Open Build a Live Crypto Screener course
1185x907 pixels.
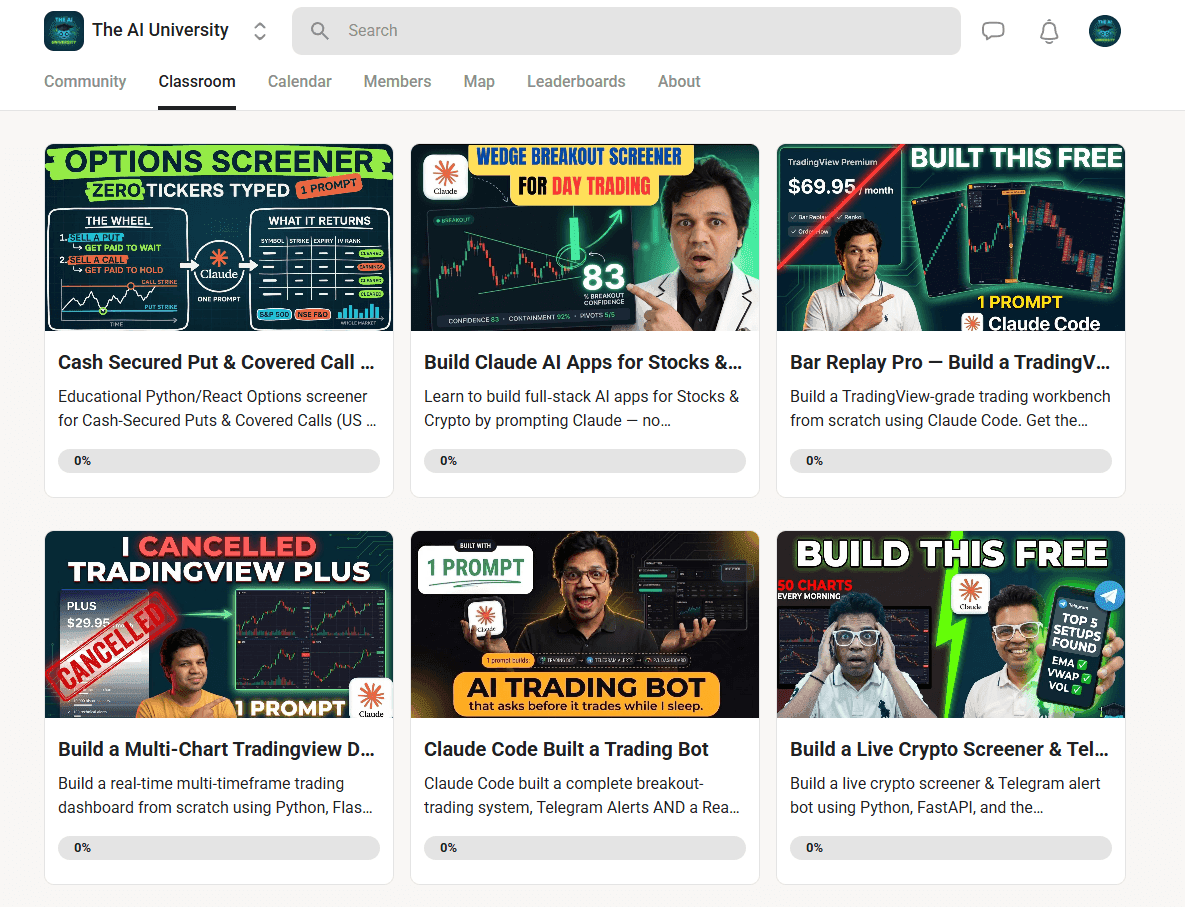(x=949, y=750)
